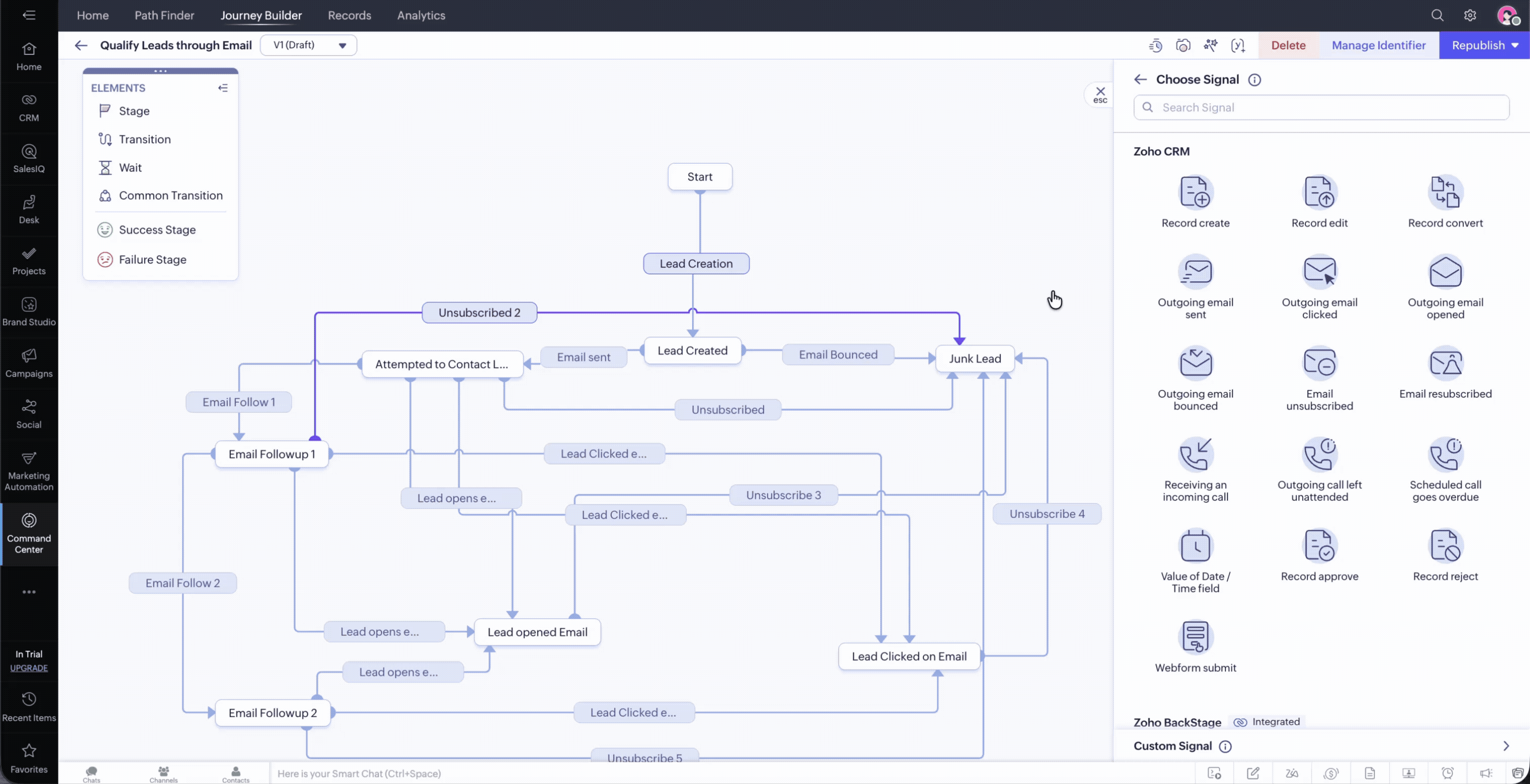Close the signal panel with esc button
Image resolution: width=1530 pixels, height=784 pixels.
point(1100,95)
